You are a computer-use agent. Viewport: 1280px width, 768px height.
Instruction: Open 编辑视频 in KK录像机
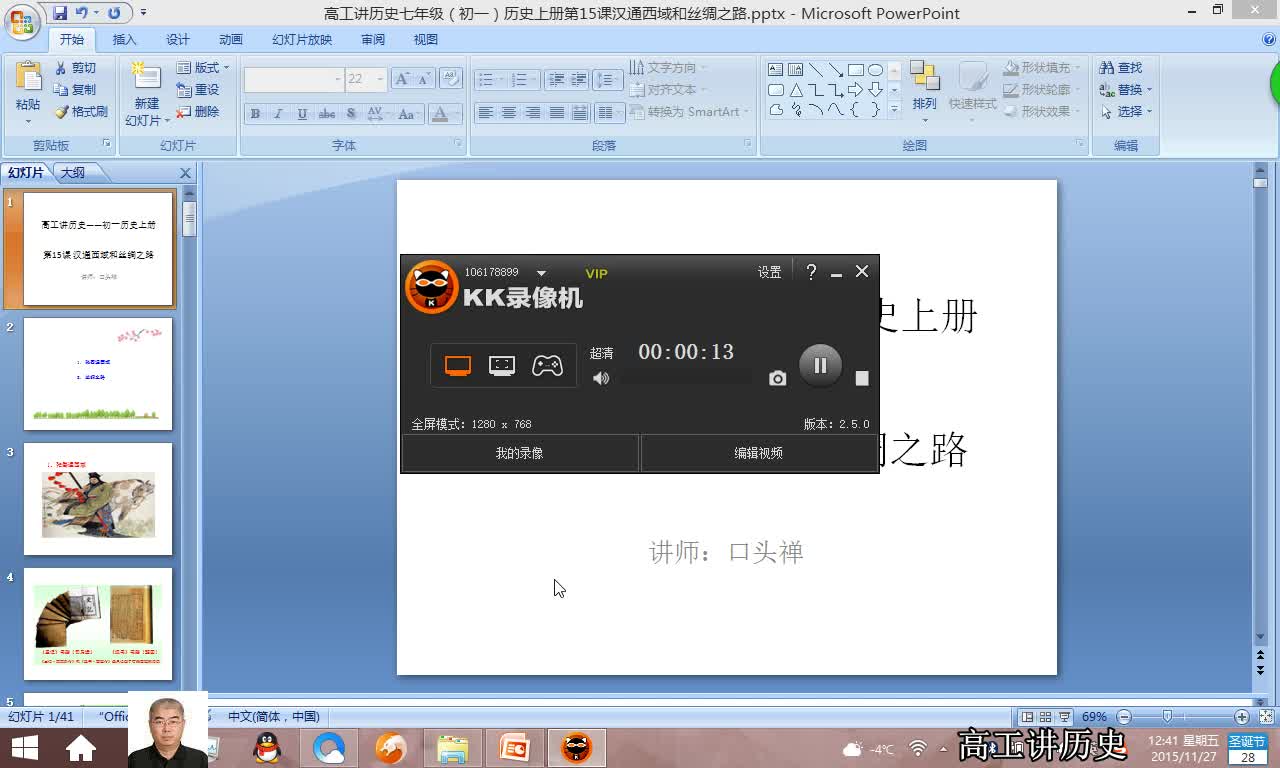pos(759,453)
